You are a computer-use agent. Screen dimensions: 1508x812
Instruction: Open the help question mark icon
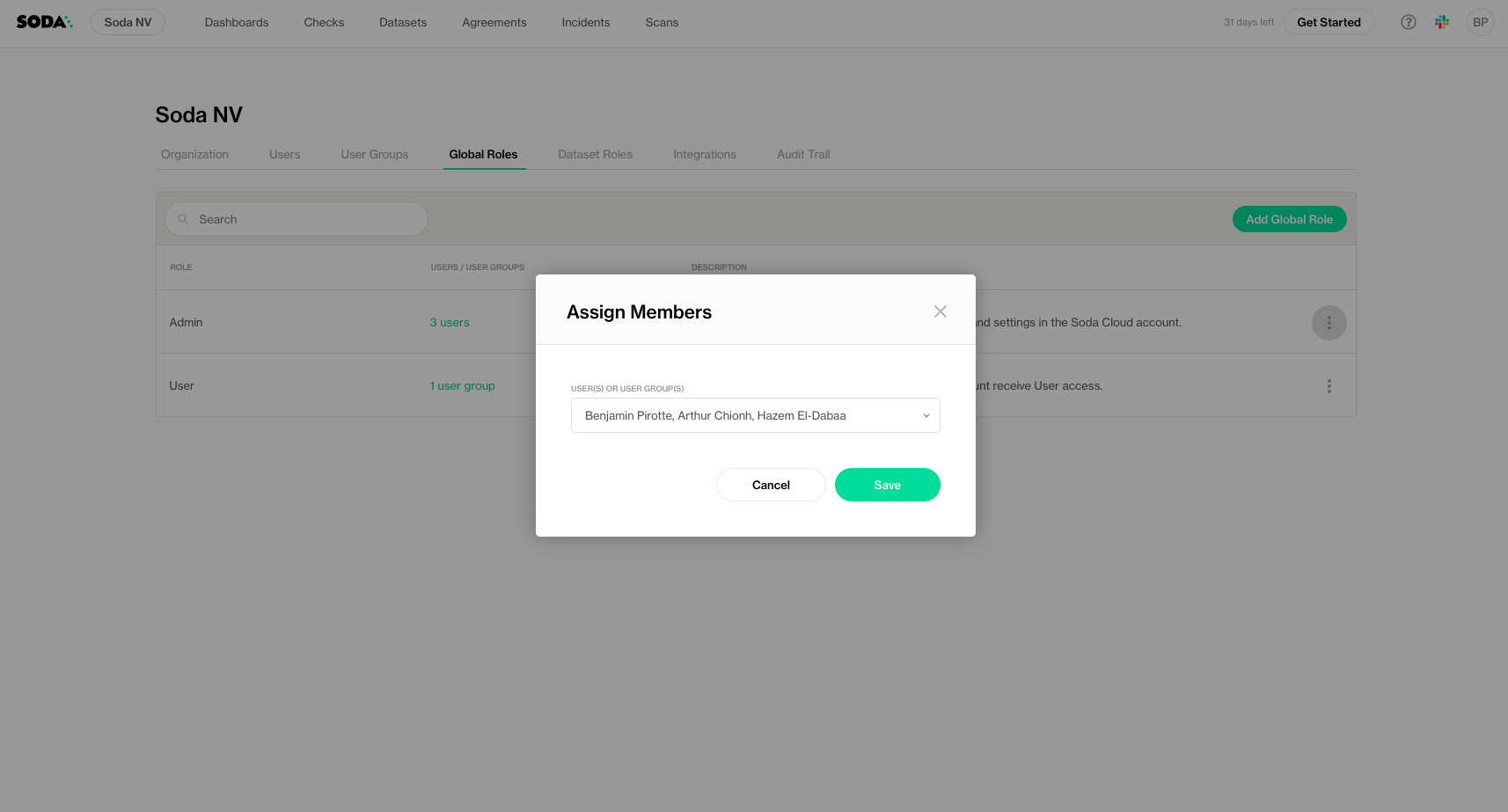tap(1408, 22)
